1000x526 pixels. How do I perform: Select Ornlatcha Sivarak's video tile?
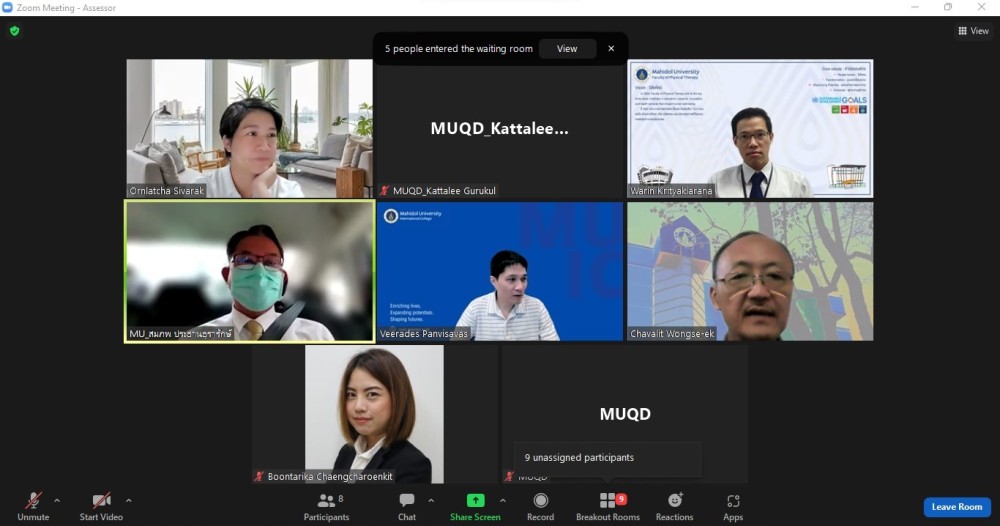pos(249,128)
